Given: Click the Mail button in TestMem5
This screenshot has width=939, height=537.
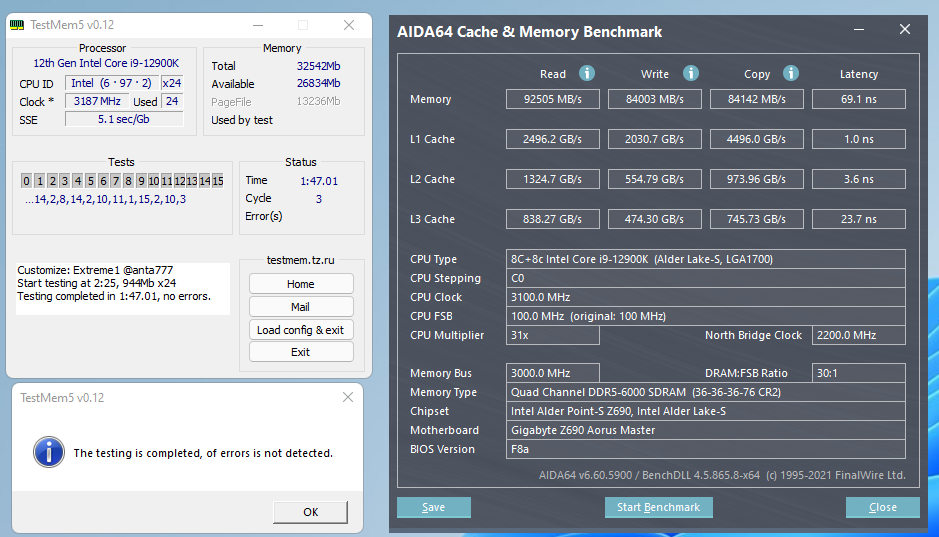Looking at the screenshot, I should click(301, 307).
